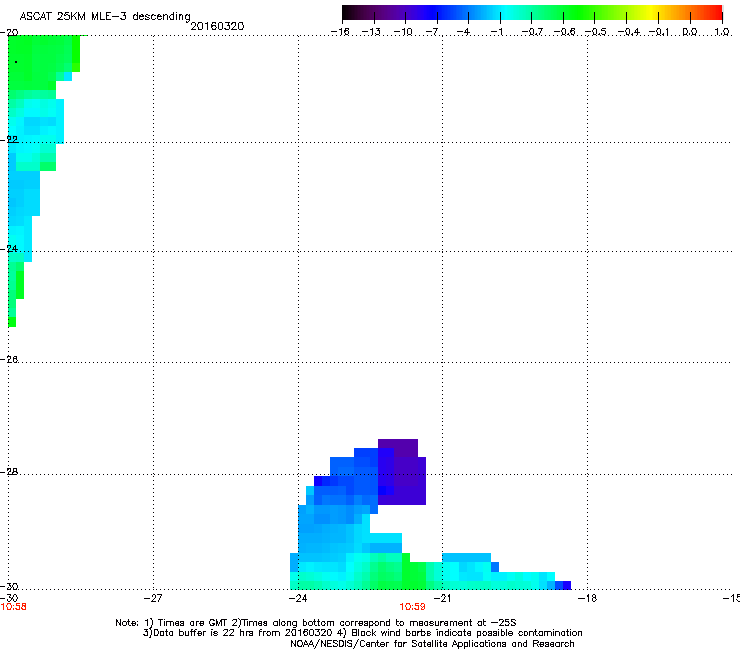740x650 pixels.
Task: Click the bright green data cells along the -30 latitude line
Action: point(414,575)
